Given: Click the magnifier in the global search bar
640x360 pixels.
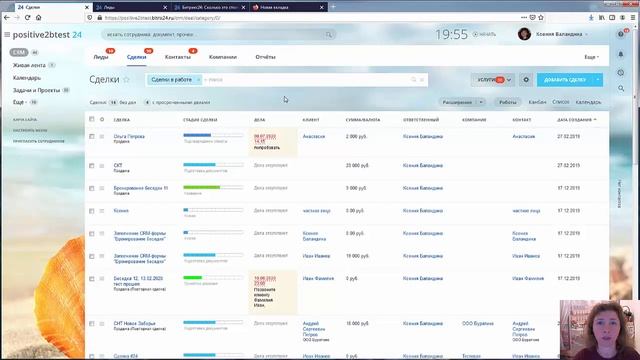Looking at the screenshot, I should 329,35.
